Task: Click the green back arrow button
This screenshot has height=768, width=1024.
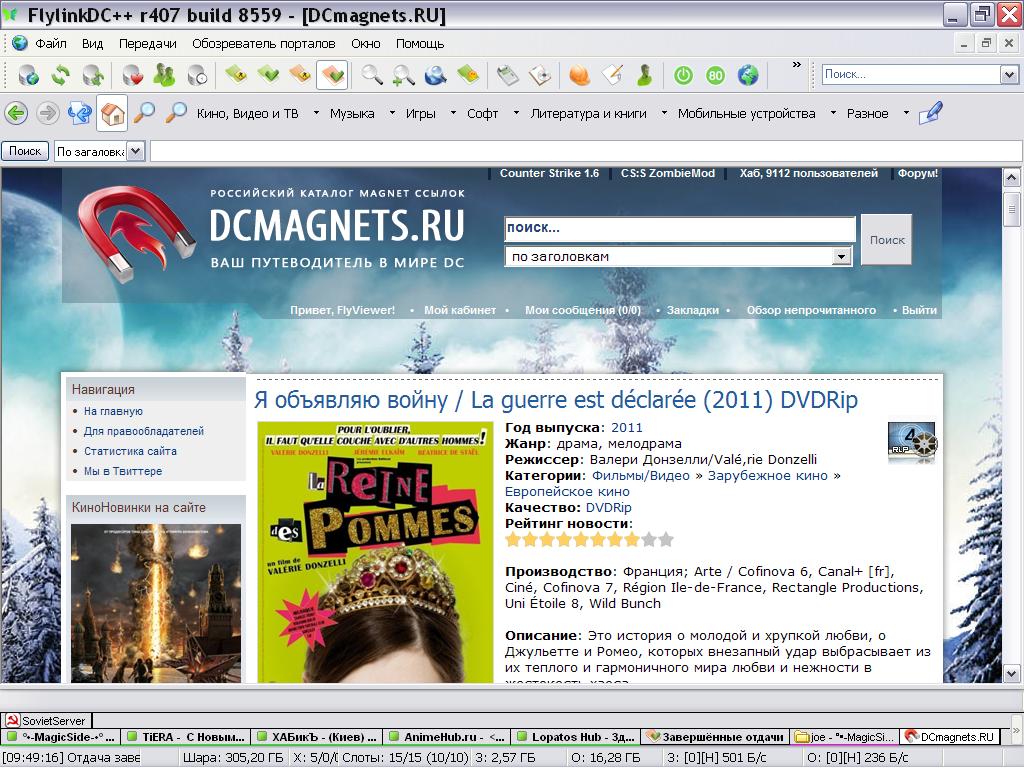Action: pyautogui.click(x=16, y=113)
